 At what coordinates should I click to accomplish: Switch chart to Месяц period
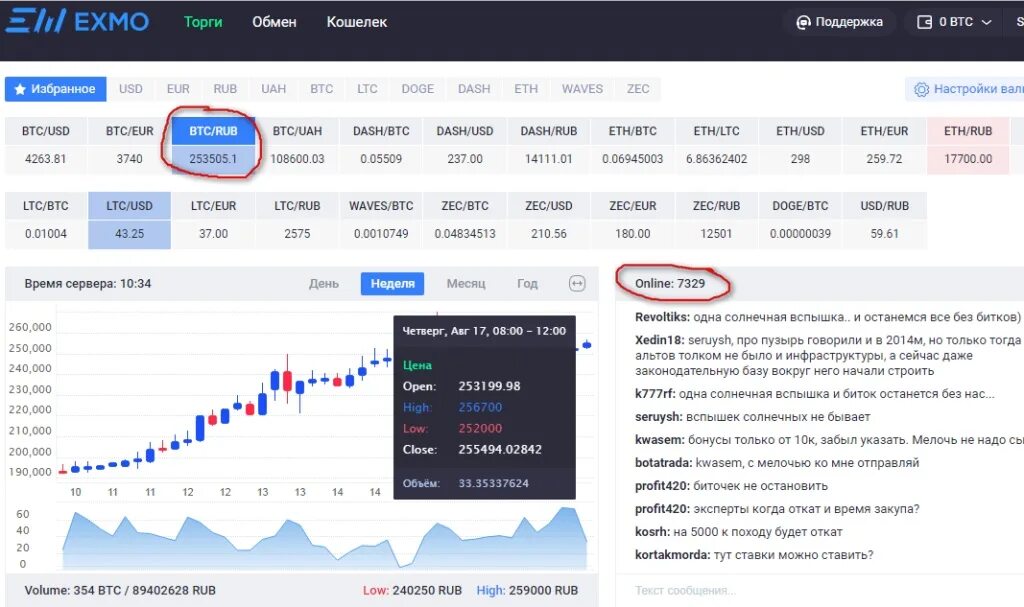[x=466, y=284]
